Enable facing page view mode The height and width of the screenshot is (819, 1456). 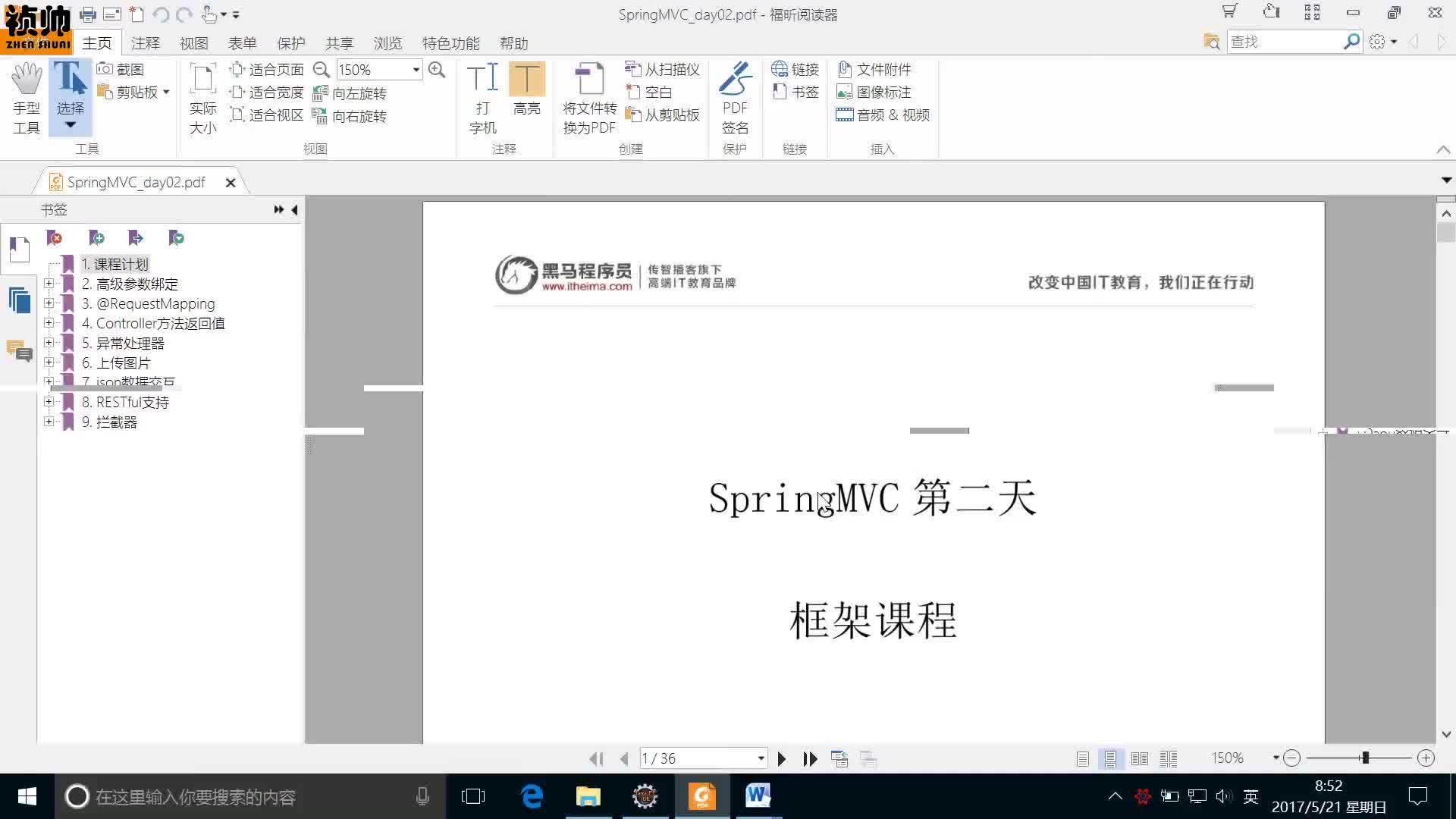[1140, 758]
